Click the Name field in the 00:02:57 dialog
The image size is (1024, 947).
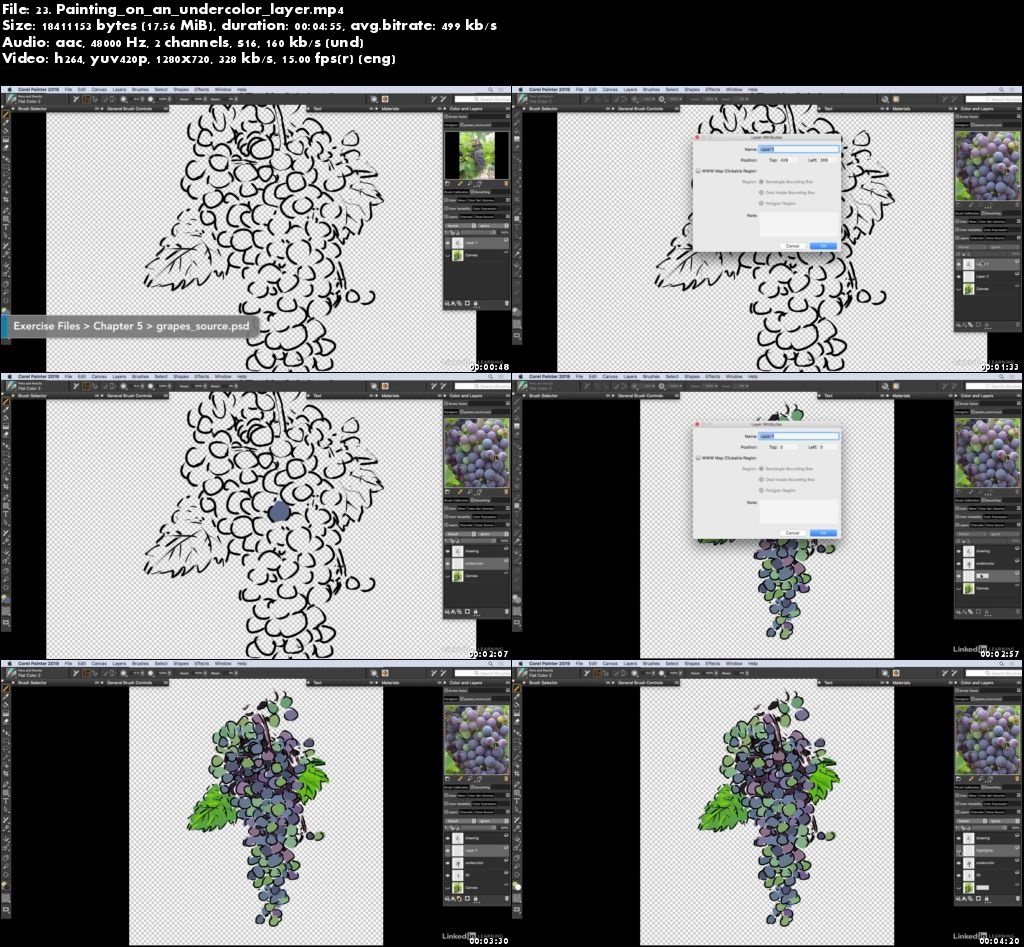point(798,436)
